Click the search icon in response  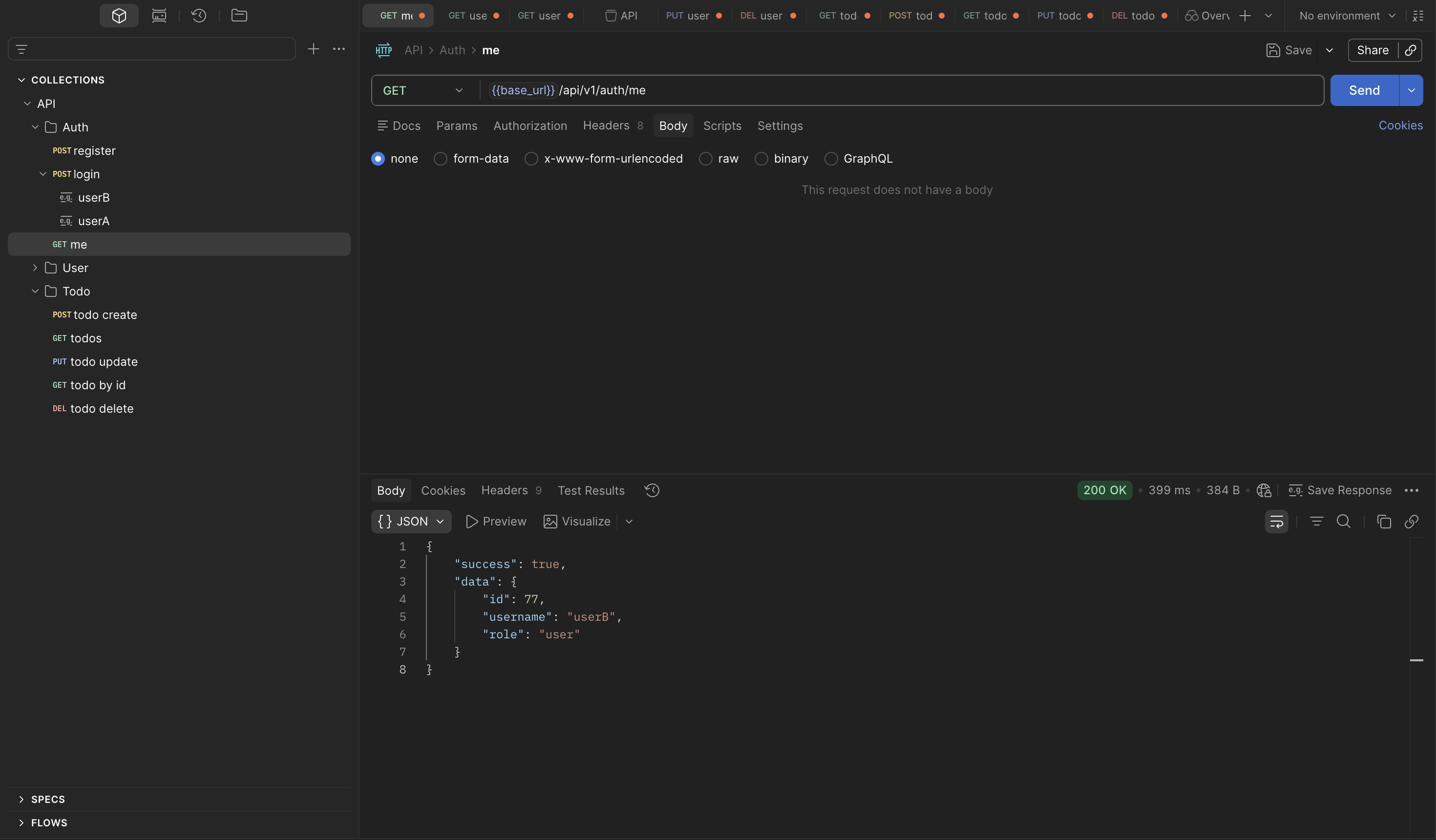[1344, 522]
